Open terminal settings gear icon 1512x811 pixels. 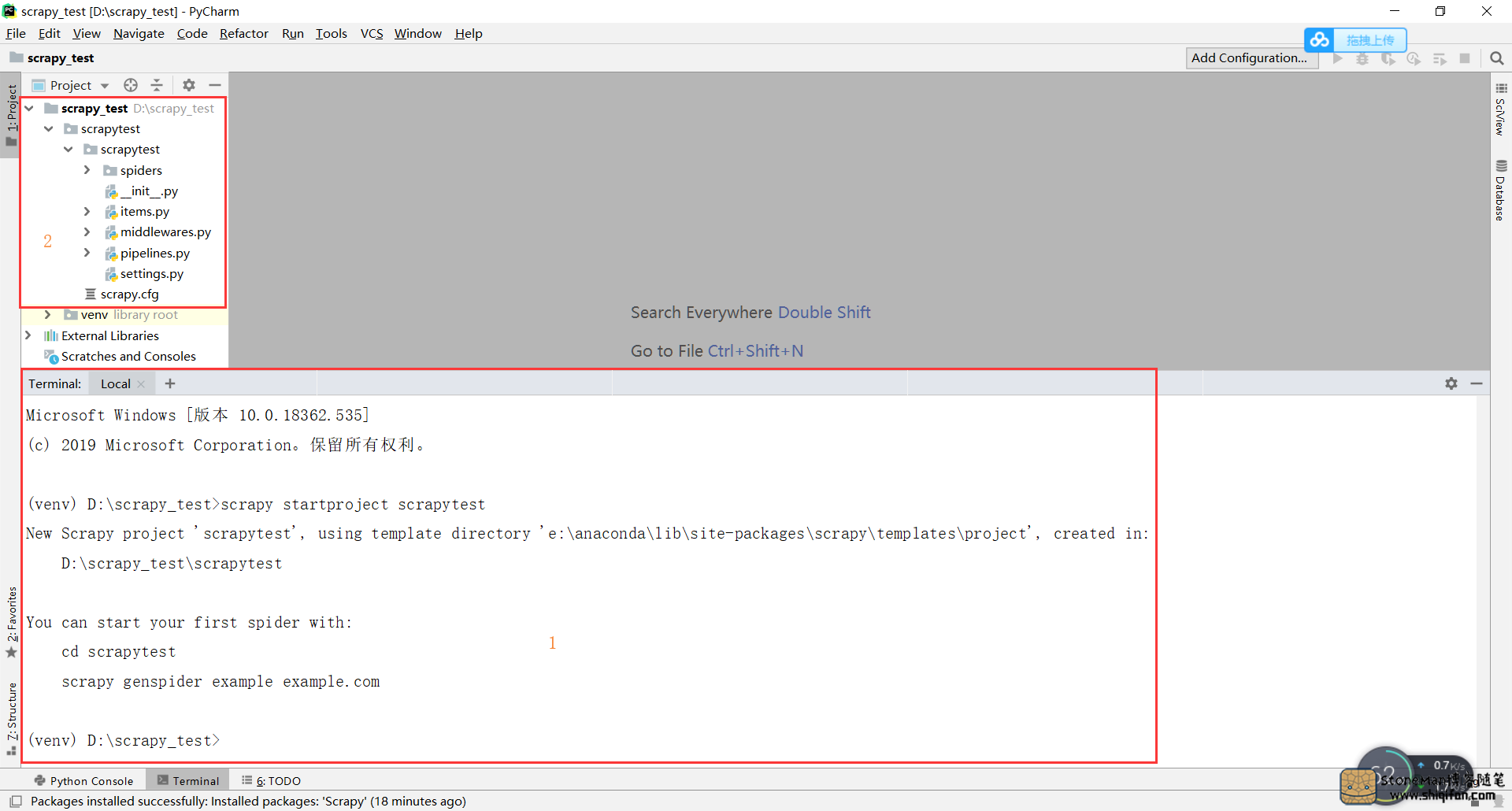coord(1451,383)
